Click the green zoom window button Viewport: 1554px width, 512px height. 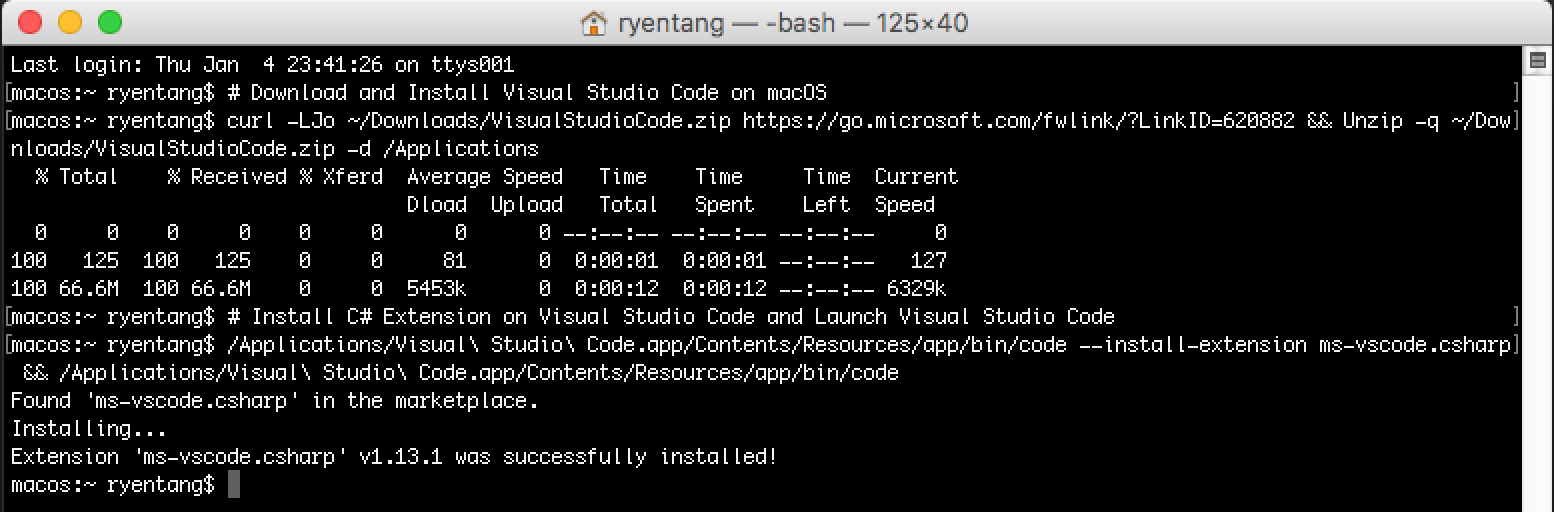[x=110, y=22]
